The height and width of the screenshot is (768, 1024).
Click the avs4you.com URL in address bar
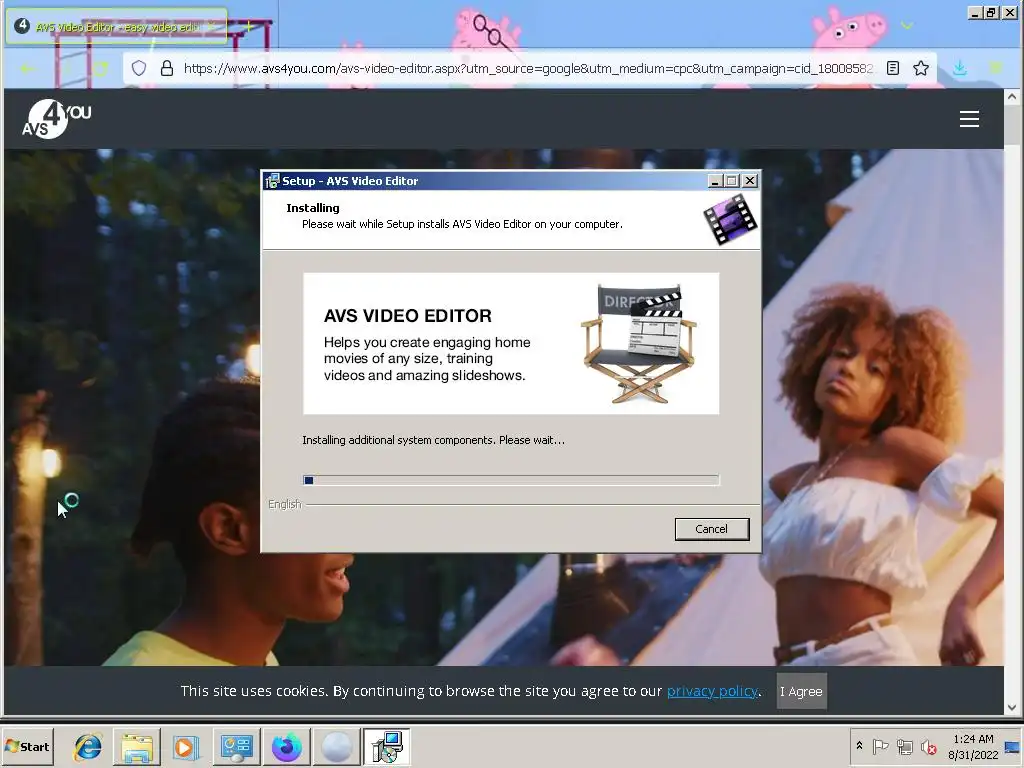click(x=528, y=68)
